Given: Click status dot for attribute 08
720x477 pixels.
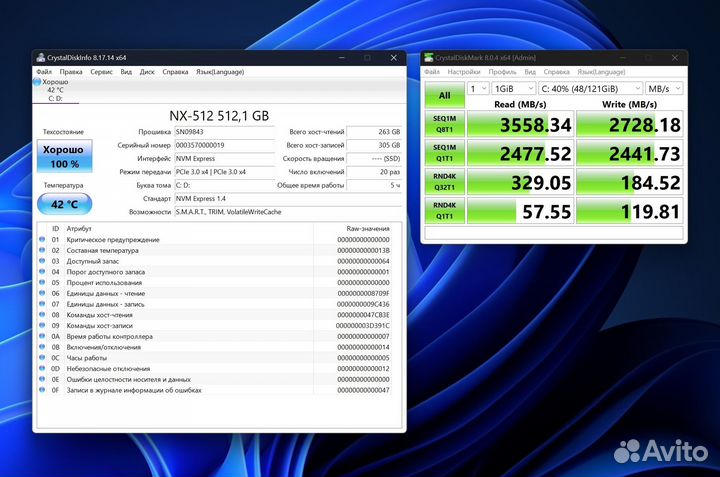Looking at the screenshot, I should tap(42, 314).
